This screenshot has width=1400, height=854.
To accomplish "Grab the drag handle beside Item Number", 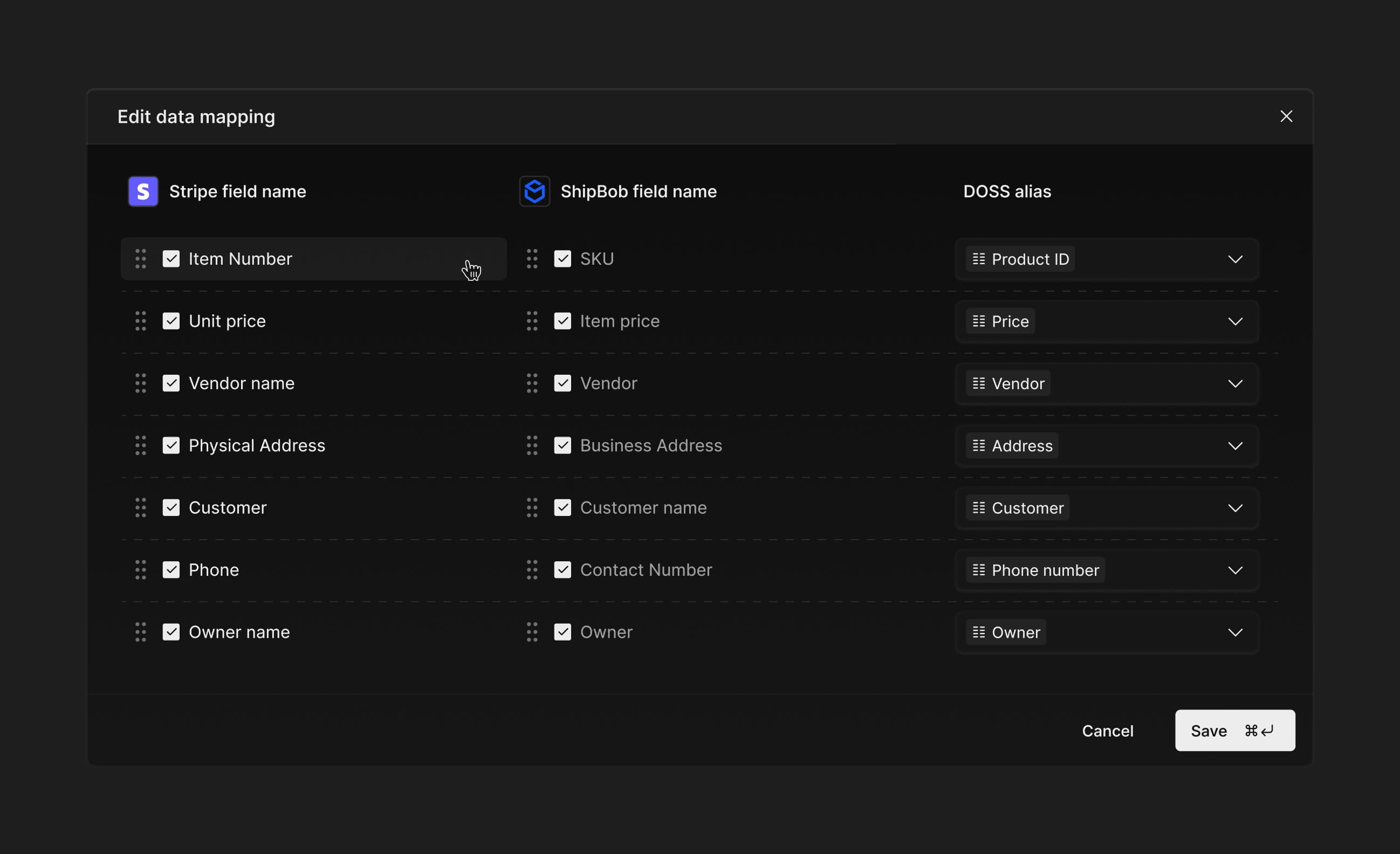I will 141,259.
